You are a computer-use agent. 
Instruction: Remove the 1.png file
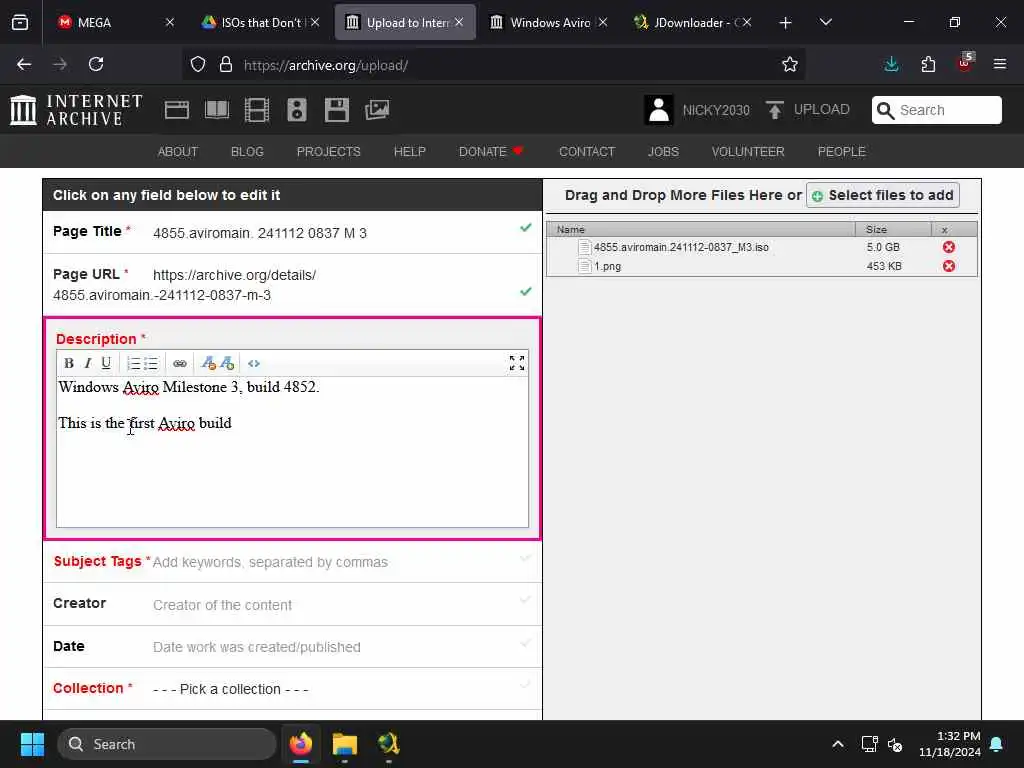pos(949,266)
